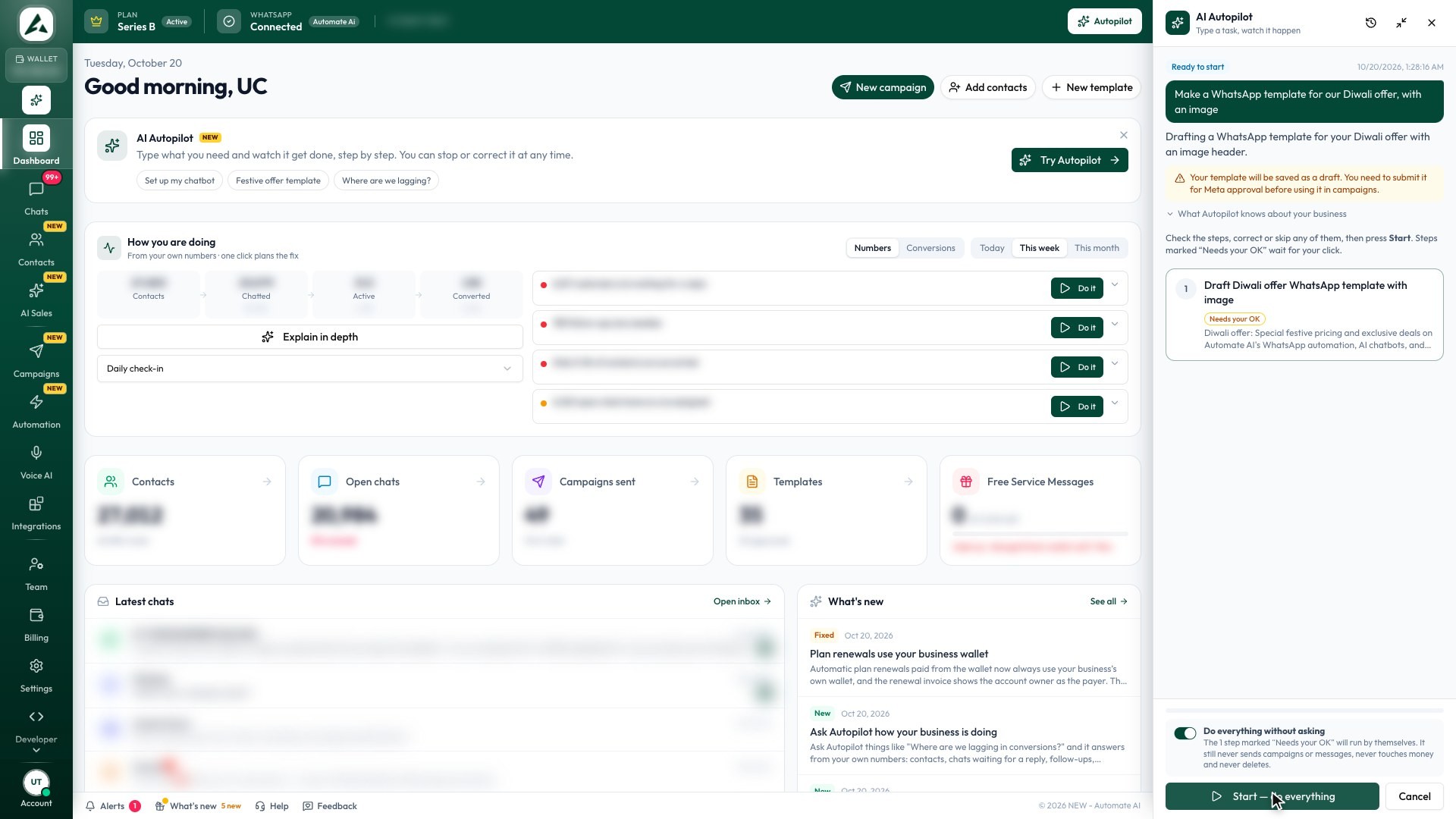Click See all in What's new

coord(1109,601)
